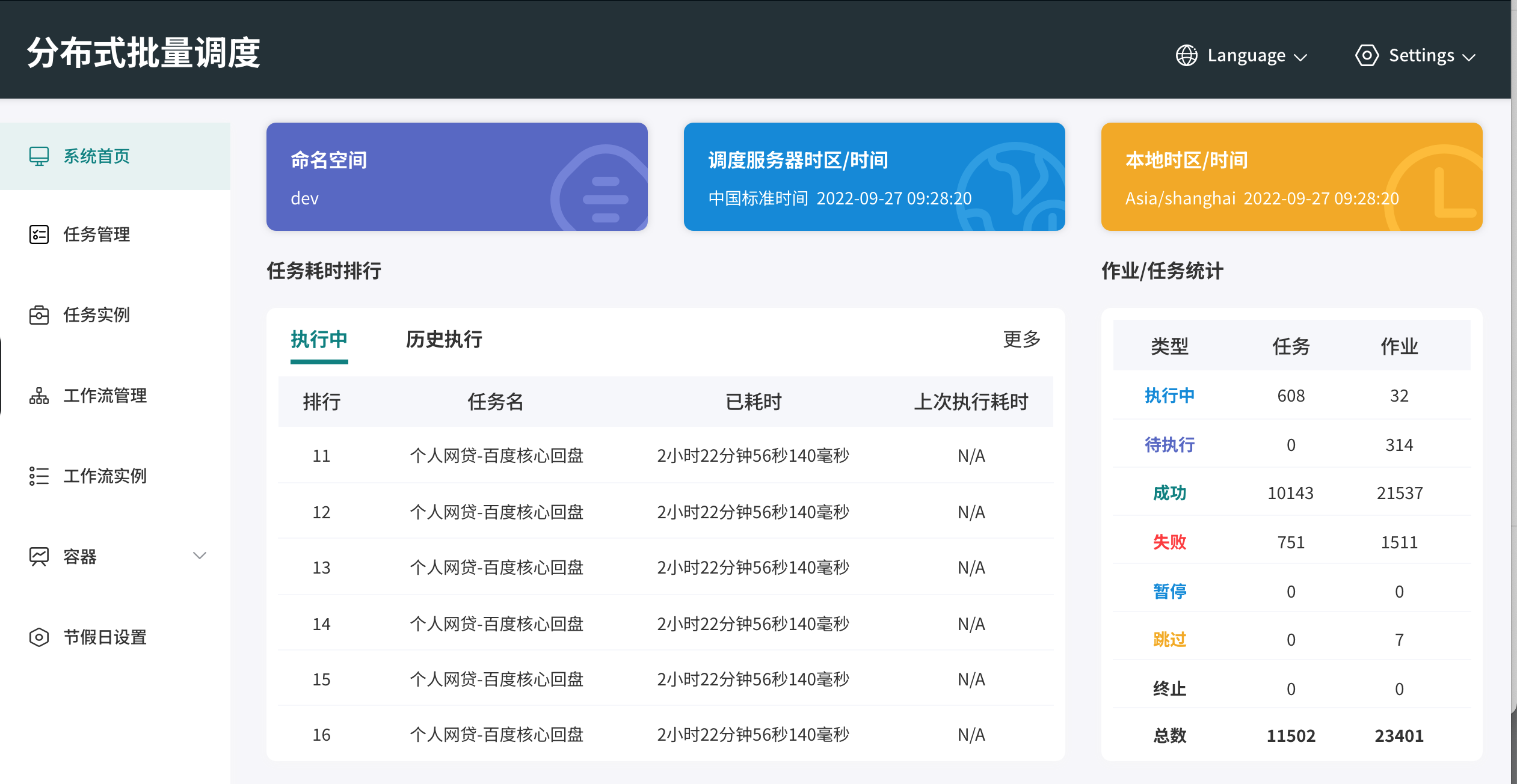The width and height of the screenshot is (1517, 784).
Task: Click the 命名空间 dev card
Action: (457, 177)
